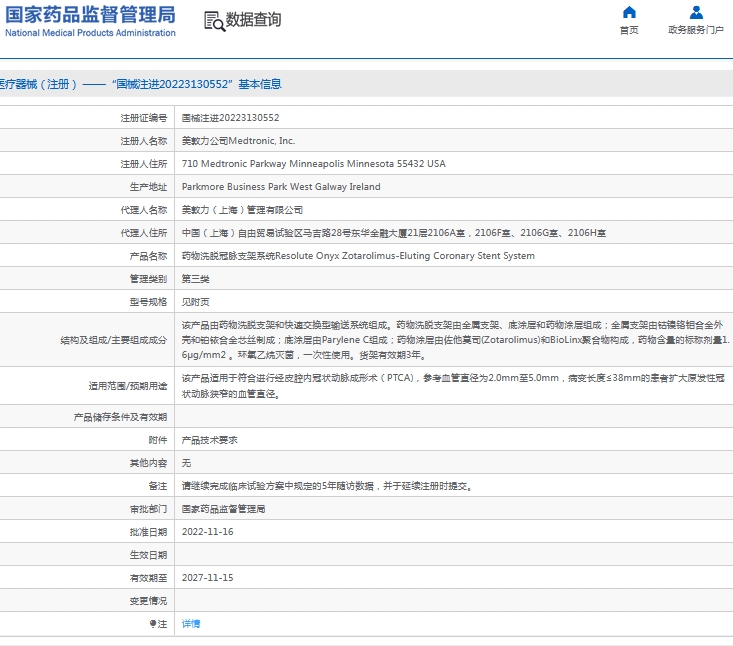Click approval date 2022-11-16

pos(208,532)
